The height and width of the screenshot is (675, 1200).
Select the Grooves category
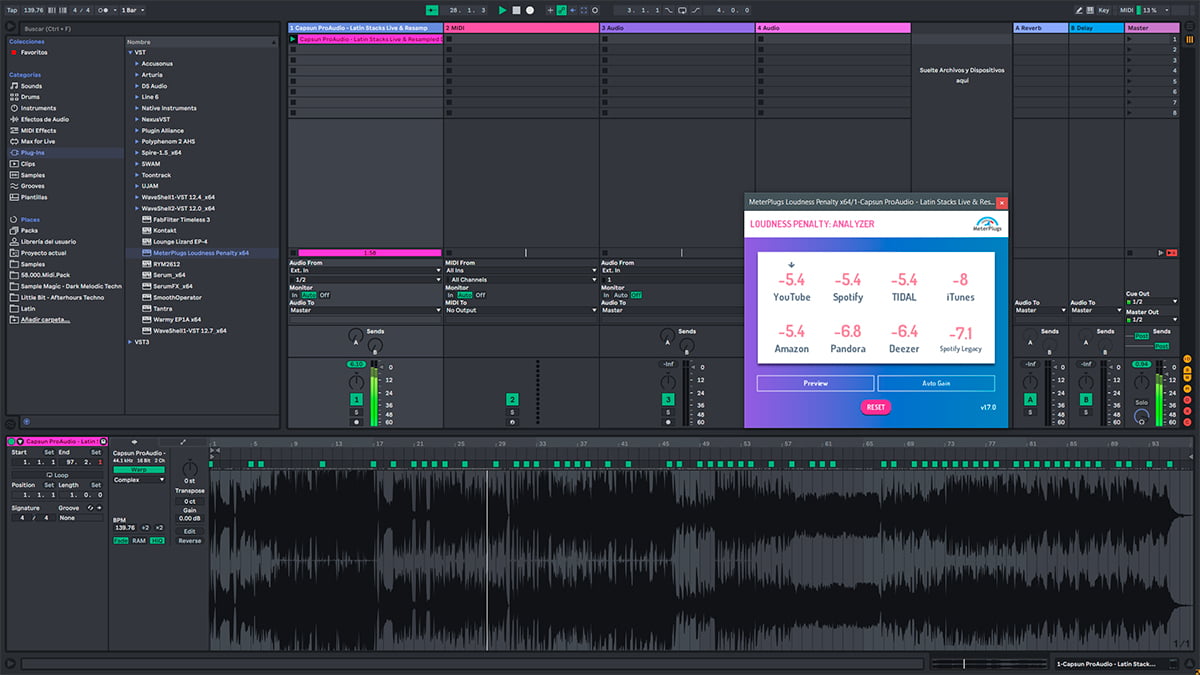(x=32, y=186)
